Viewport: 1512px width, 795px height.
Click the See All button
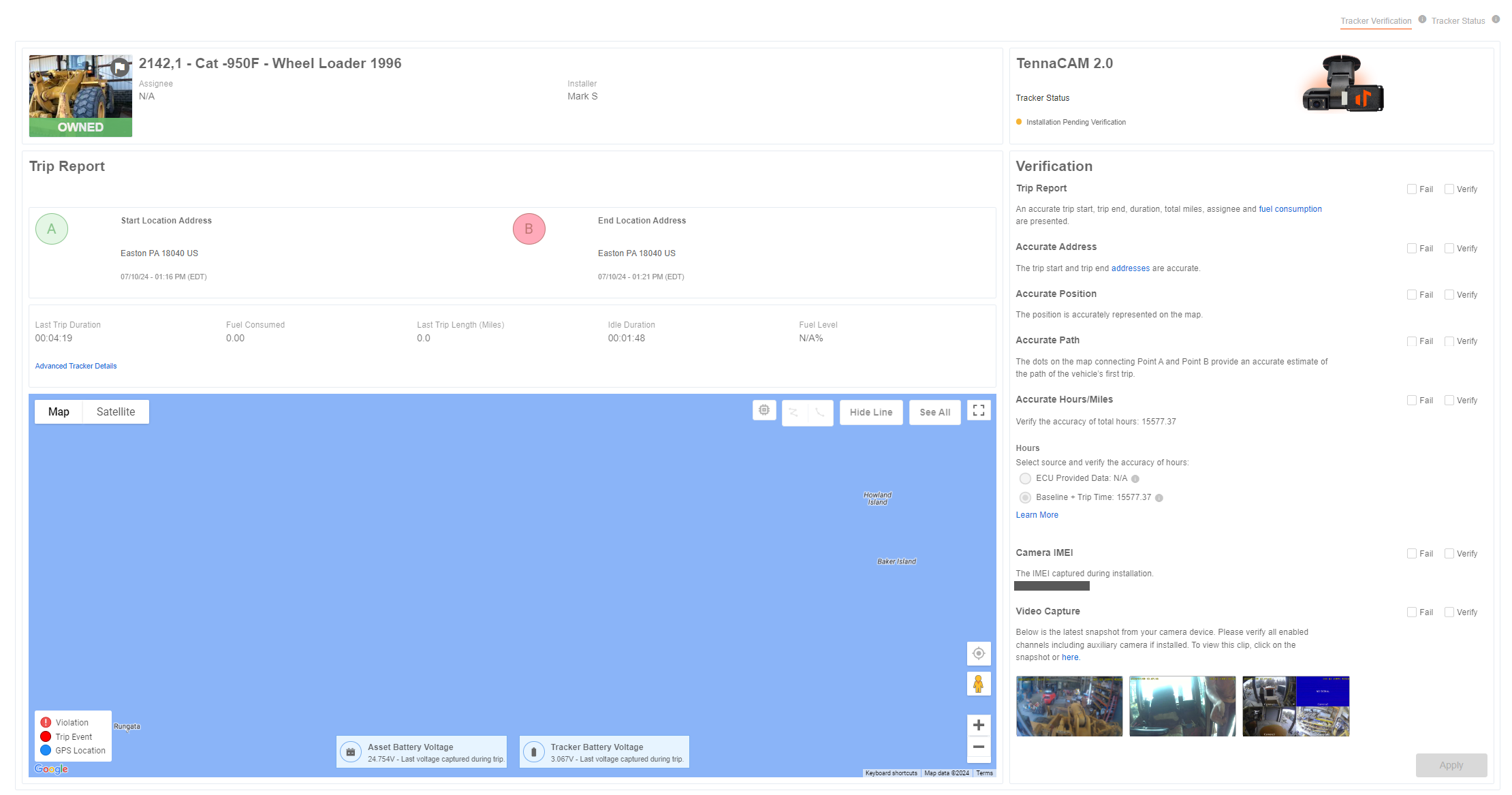click(x=935, y=412)
